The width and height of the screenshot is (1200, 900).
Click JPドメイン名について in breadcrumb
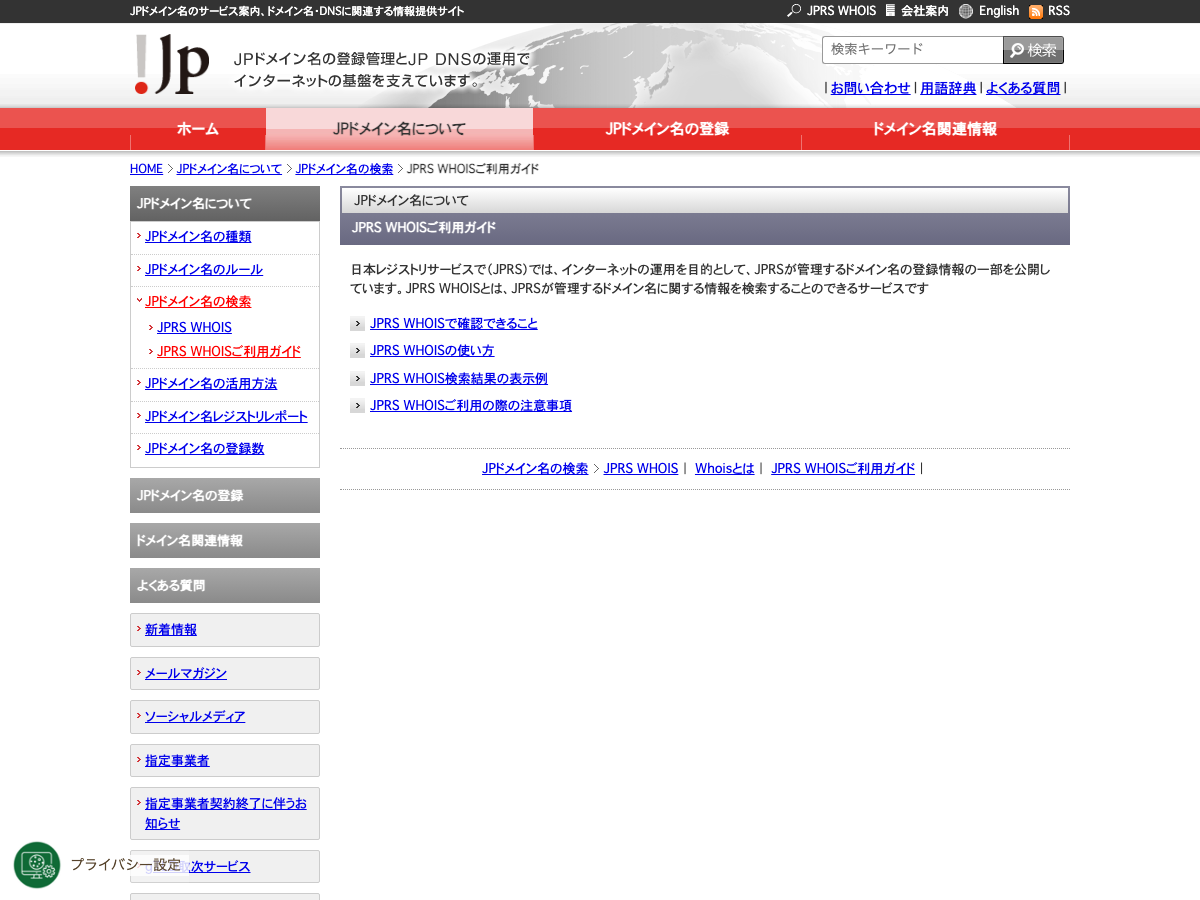pos(229,169)
